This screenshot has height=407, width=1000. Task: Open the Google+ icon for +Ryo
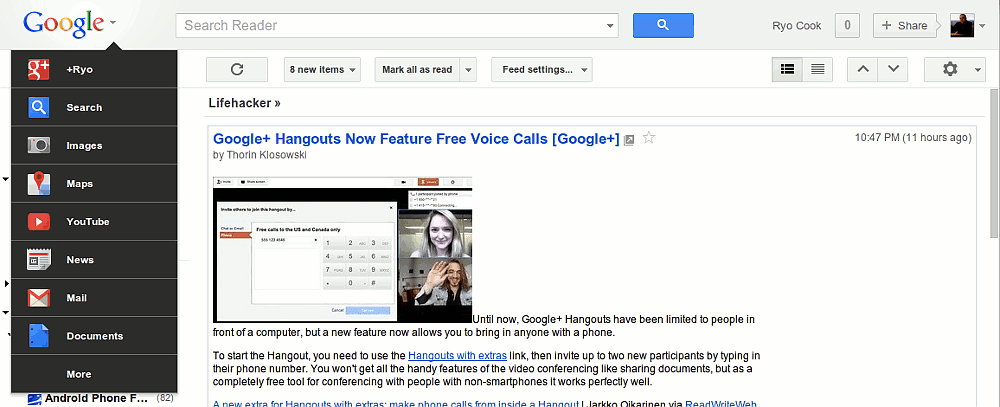[39, 70]
